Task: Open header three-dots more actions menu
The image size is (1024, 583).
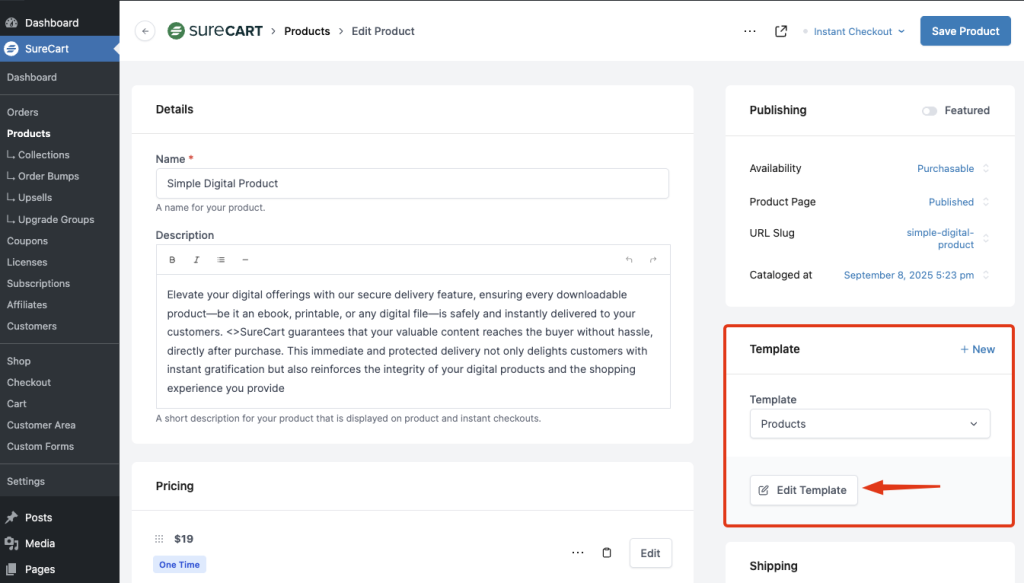Action: (x=750, y=31)
